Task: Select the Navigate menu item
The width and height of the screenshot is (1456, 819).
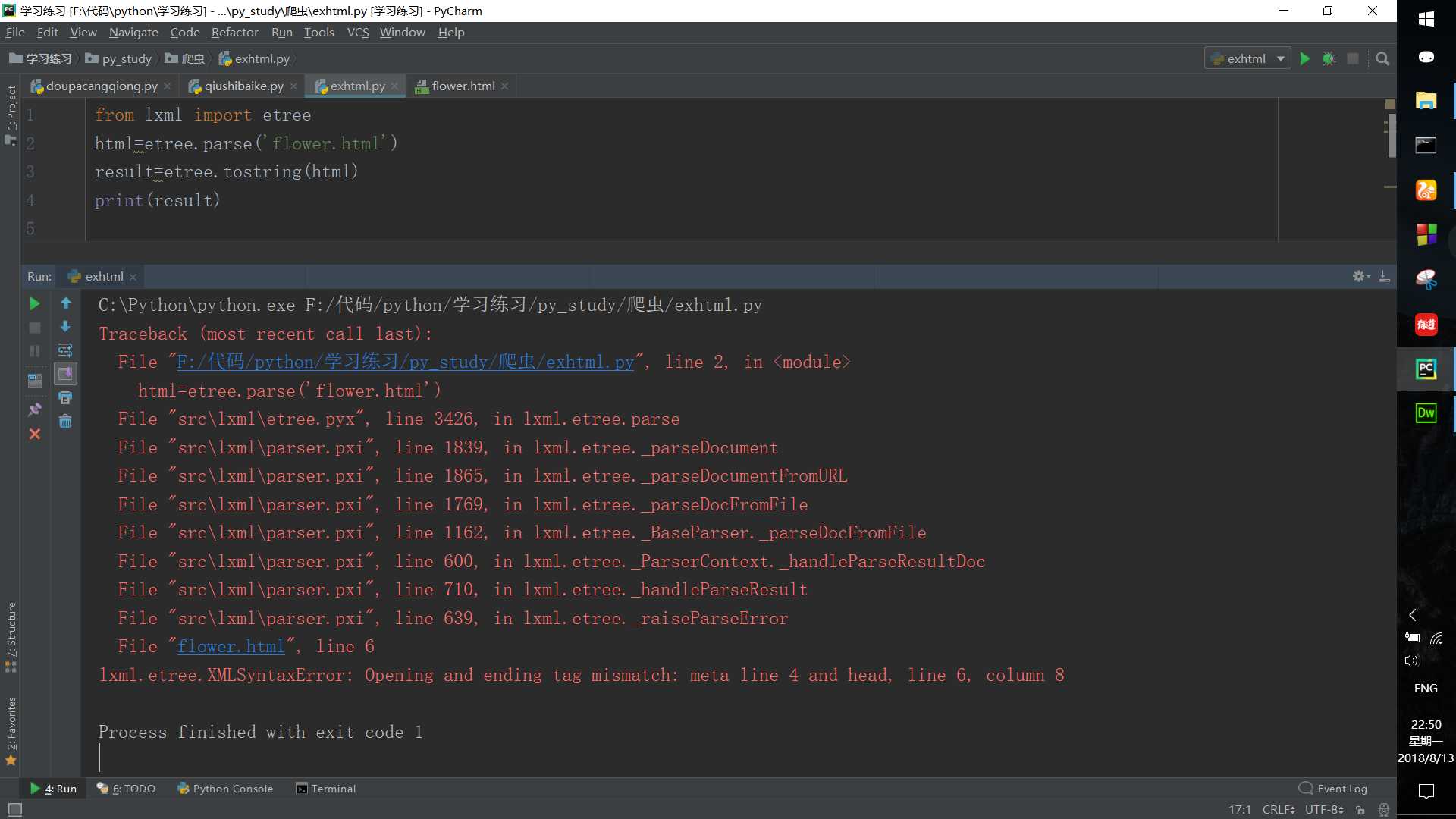Action: point(132,32)
